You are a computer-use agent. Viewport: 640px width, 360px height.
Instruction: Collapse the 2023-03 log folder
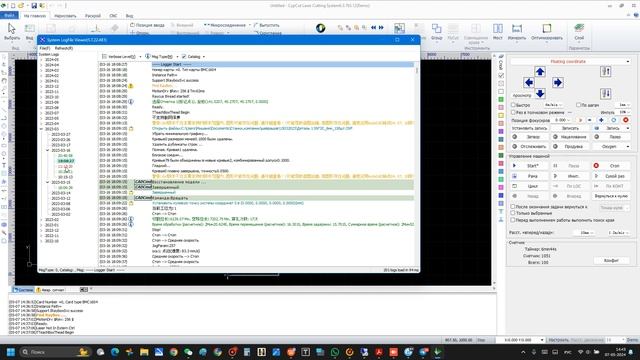pyautogui.click(x=41, y=129)
